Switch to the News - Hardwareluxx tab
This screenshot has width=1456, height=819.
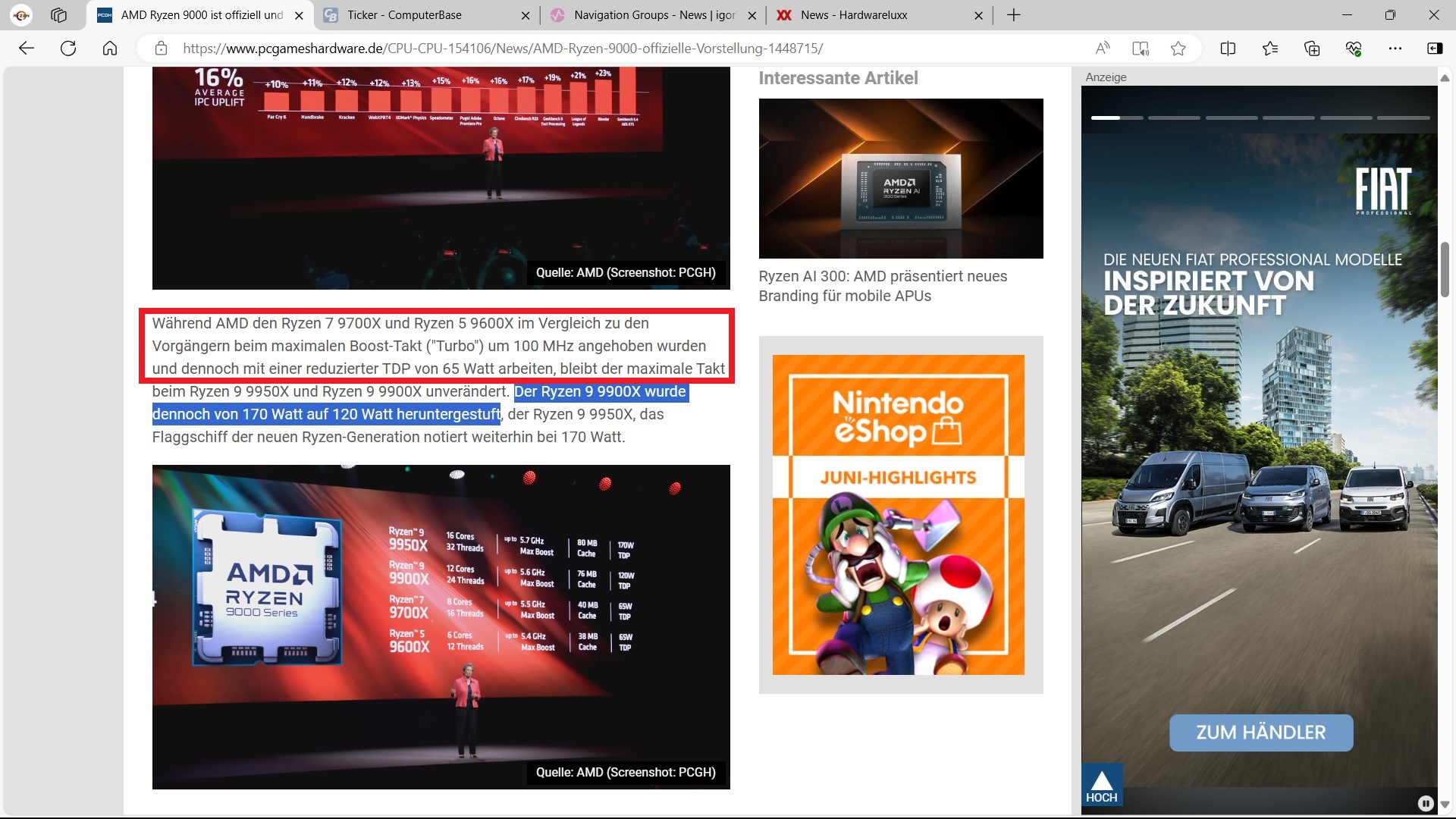(x=853, y=15)
